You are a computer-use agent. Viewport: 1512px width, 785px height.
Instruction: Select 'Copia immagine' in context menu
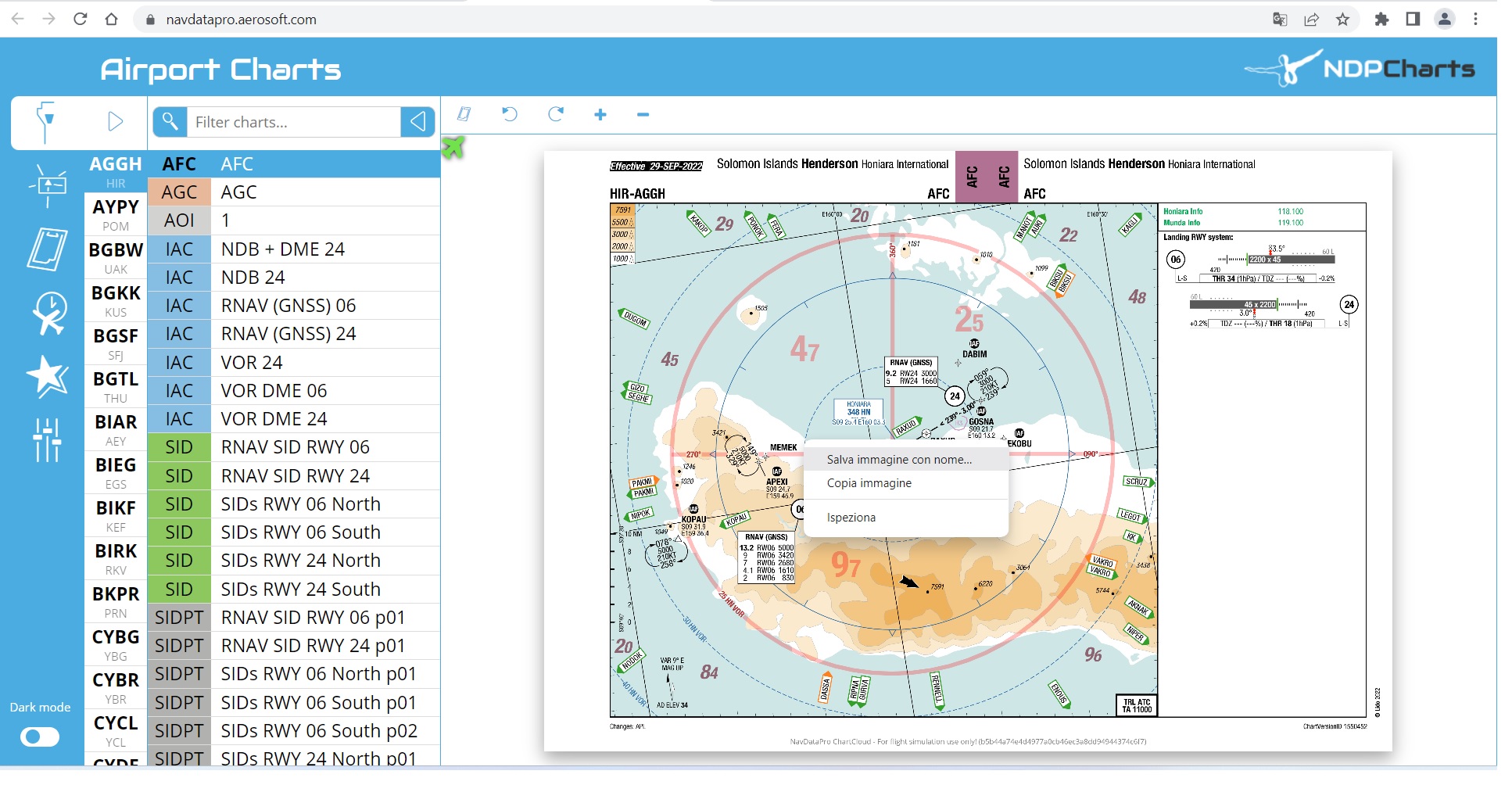pyautogui.click(x=869, y=483)
